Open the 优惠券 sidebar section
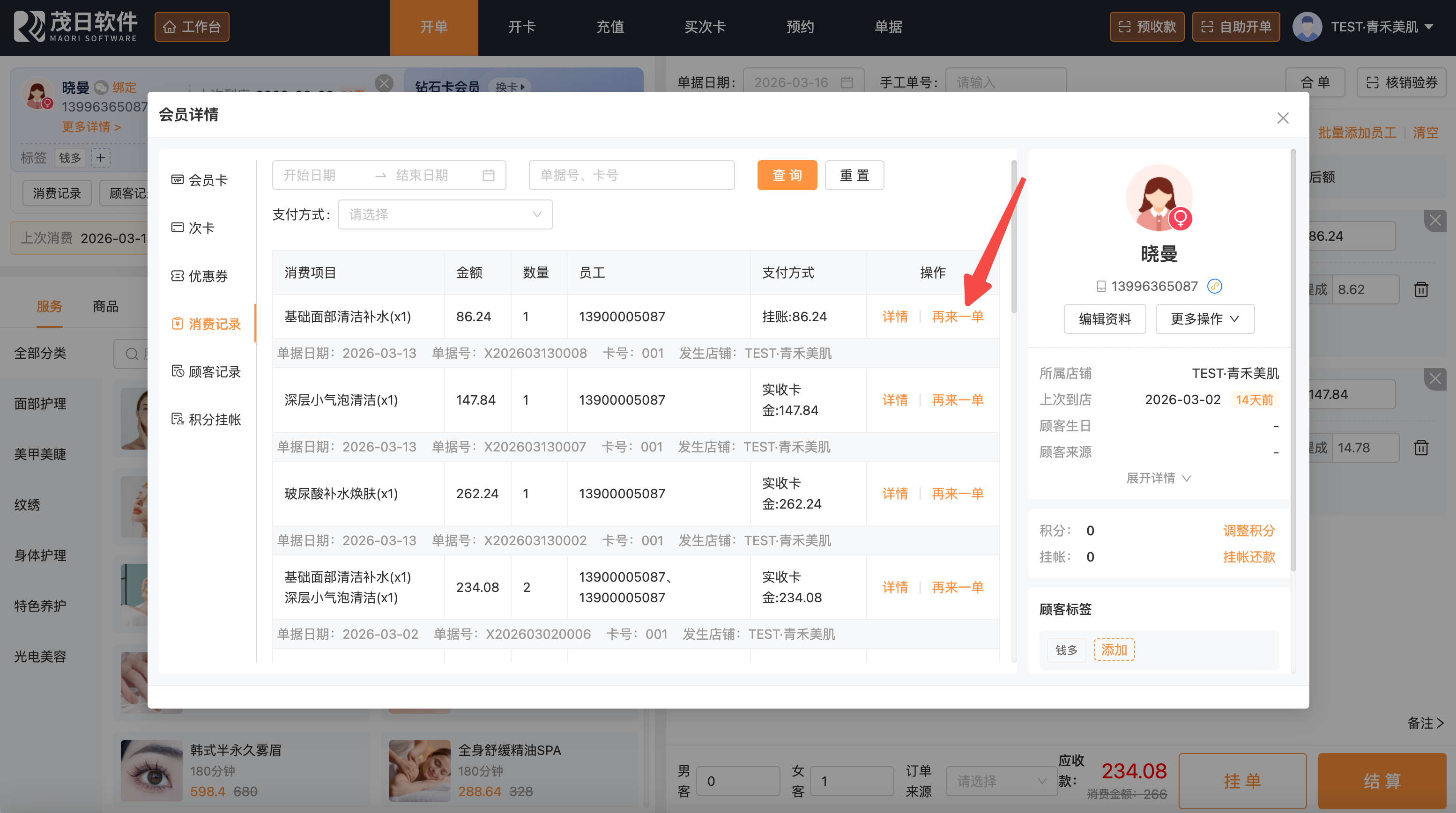1456x813 pixels. click(x=200, y=276)
